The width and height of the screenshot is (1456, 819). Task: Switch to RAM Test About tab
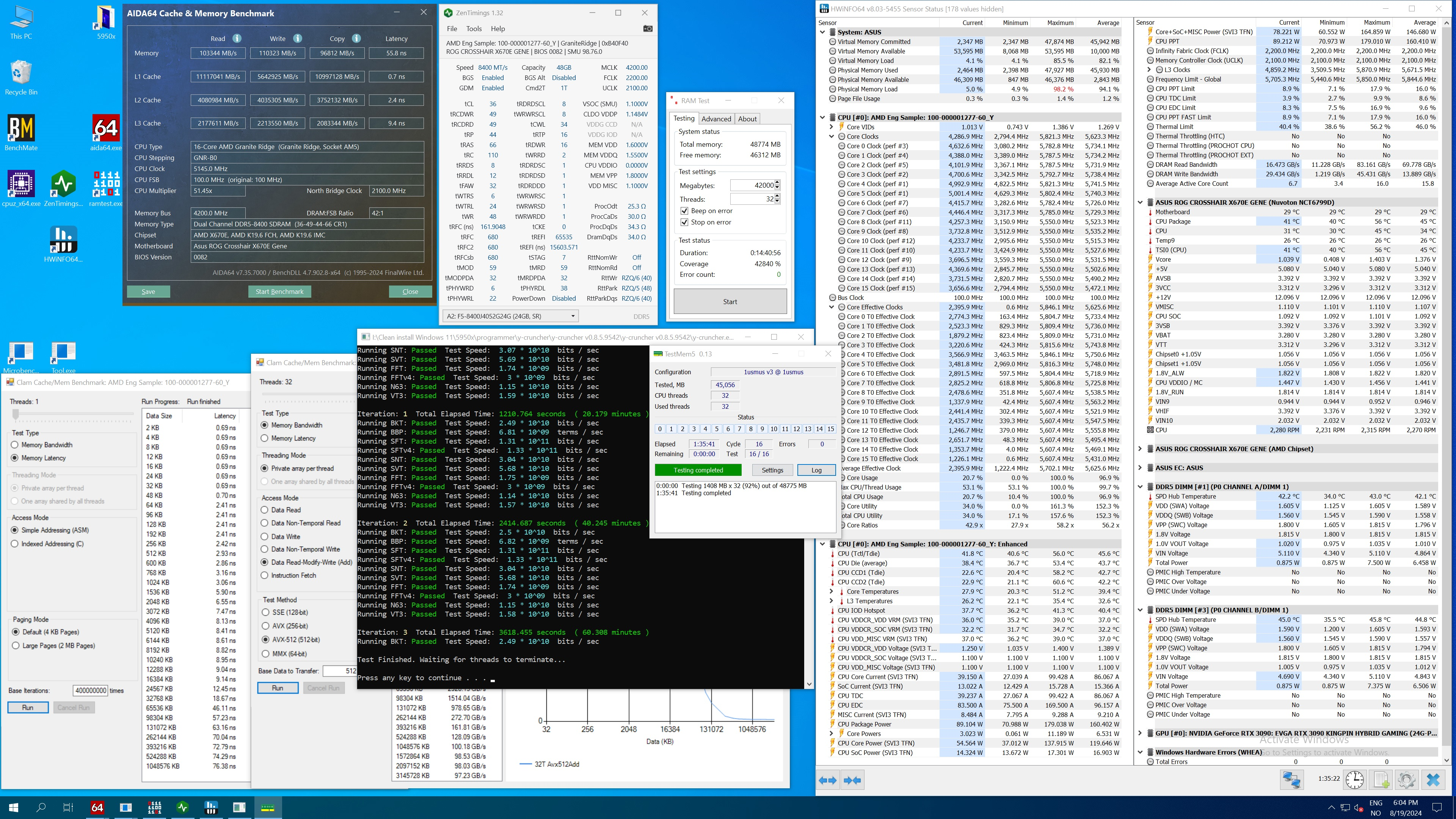[747, 119]
